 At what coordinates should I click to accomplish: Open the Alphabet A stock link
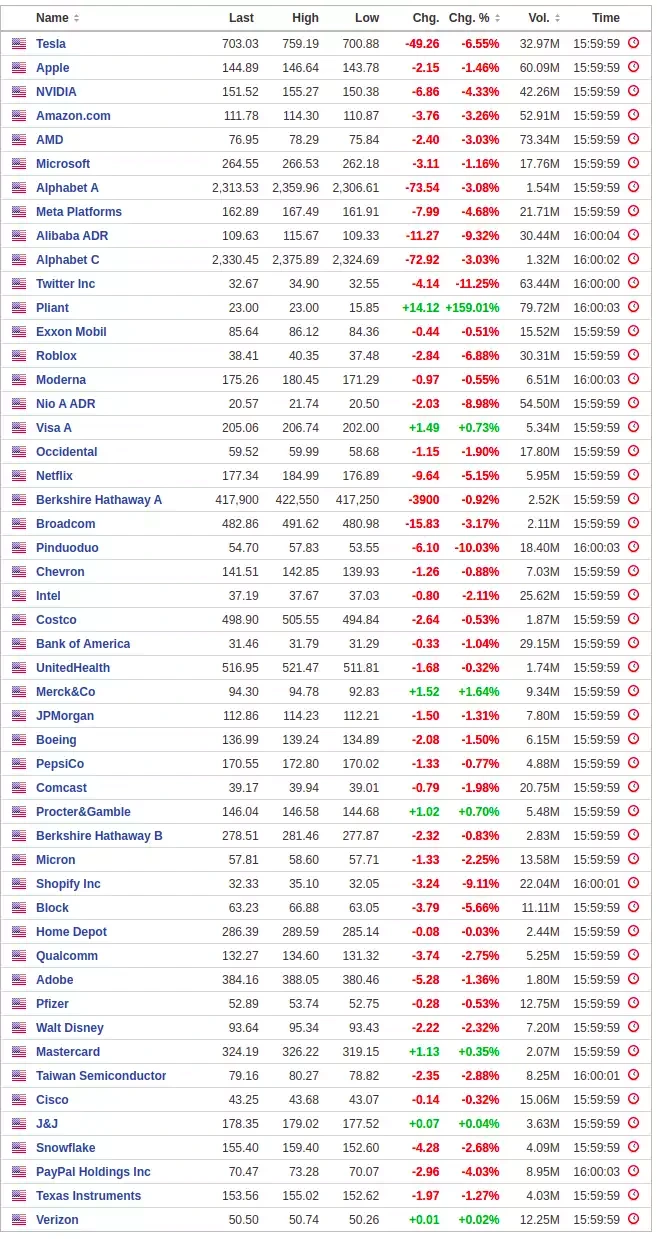[x=67, y=188]
